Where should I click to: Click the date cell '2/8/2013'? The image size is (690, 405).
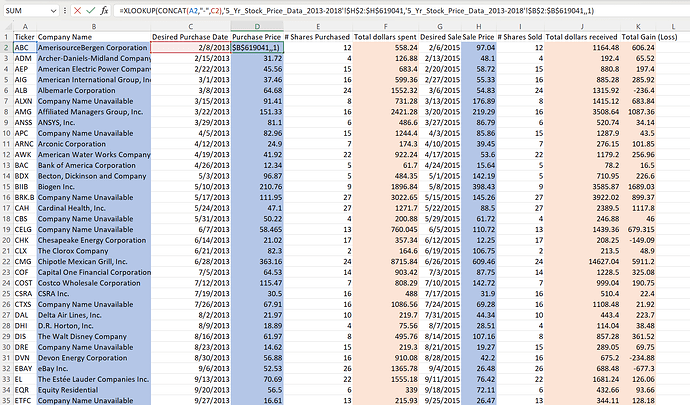click(x=191, y=48)
